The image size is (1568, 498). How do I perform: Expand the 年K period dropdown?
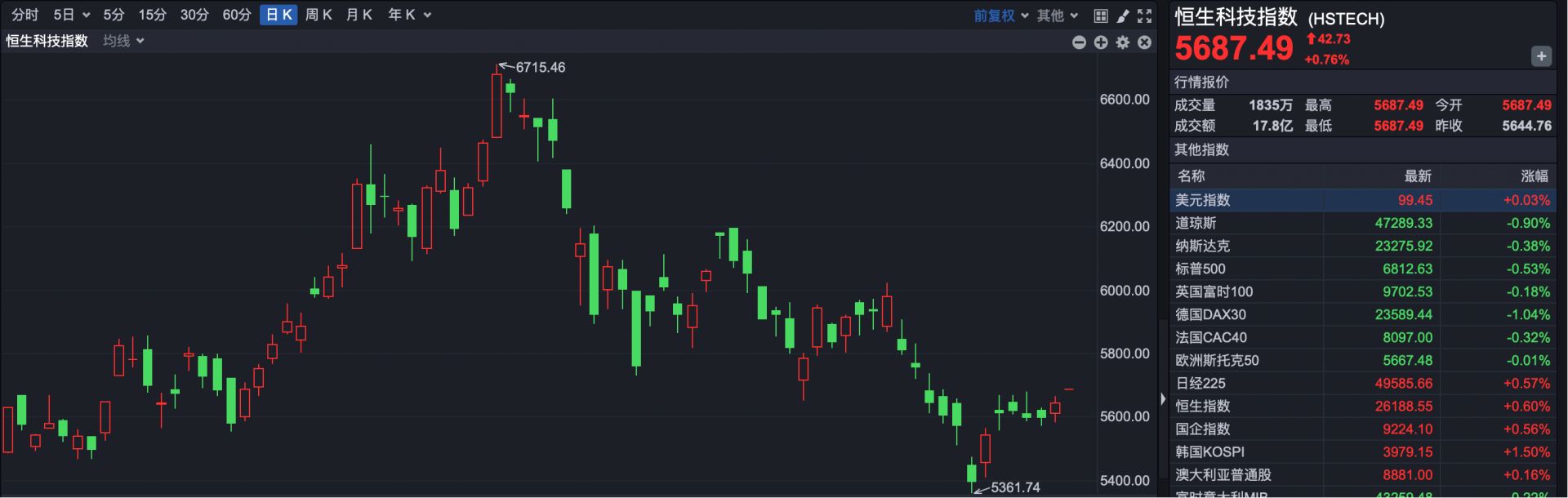coord(409,15)
